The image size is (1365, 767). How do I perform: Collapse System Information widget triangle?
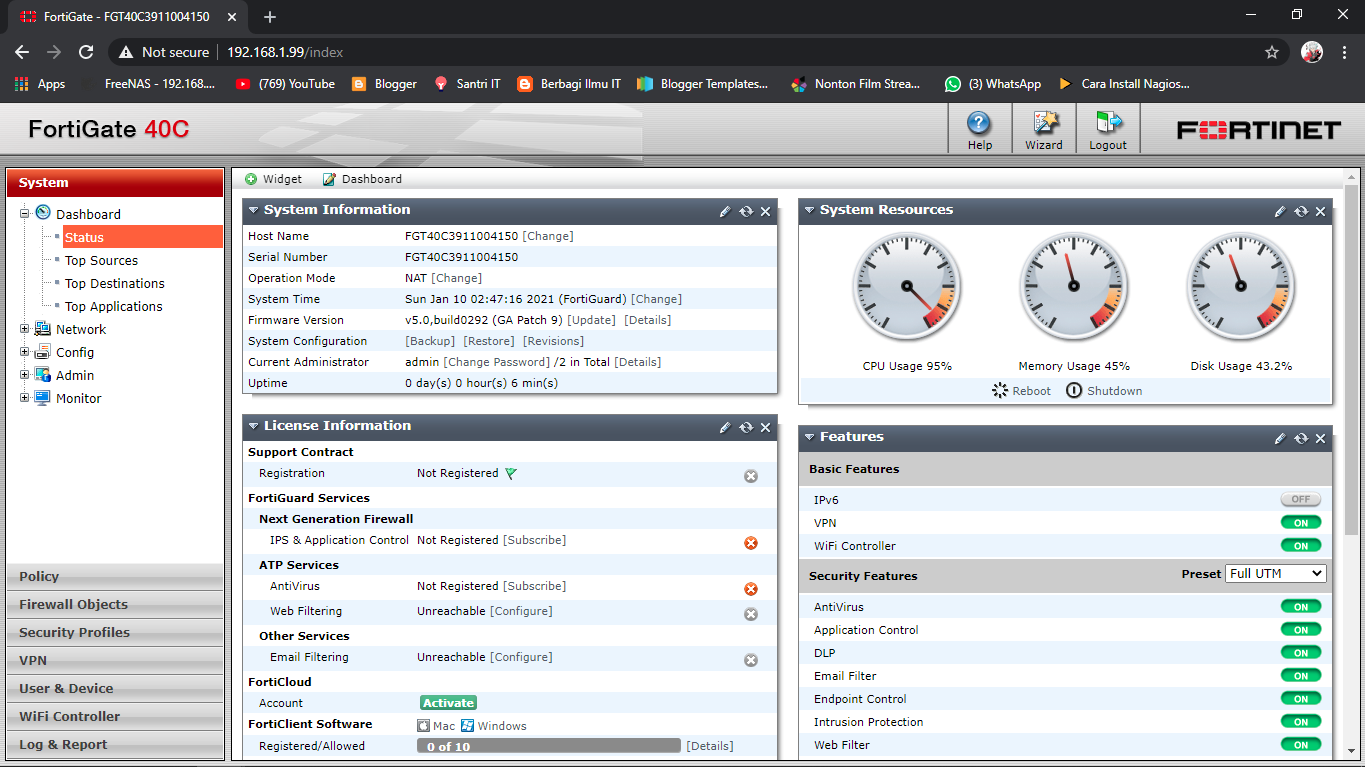[254, 210]
